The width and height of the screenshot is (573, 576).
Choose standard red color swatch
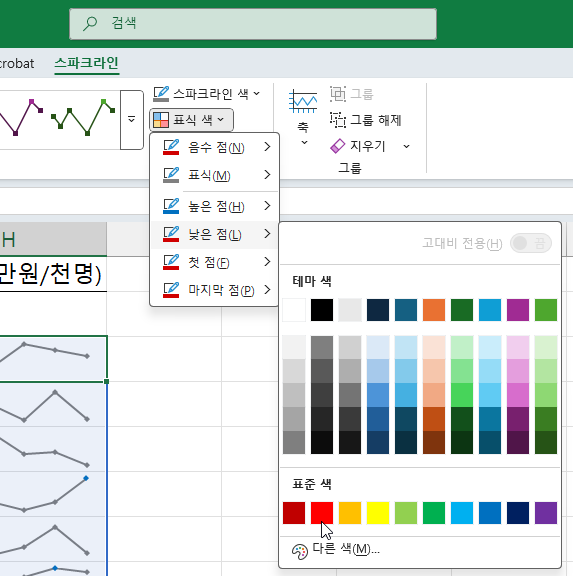[322, 513]
